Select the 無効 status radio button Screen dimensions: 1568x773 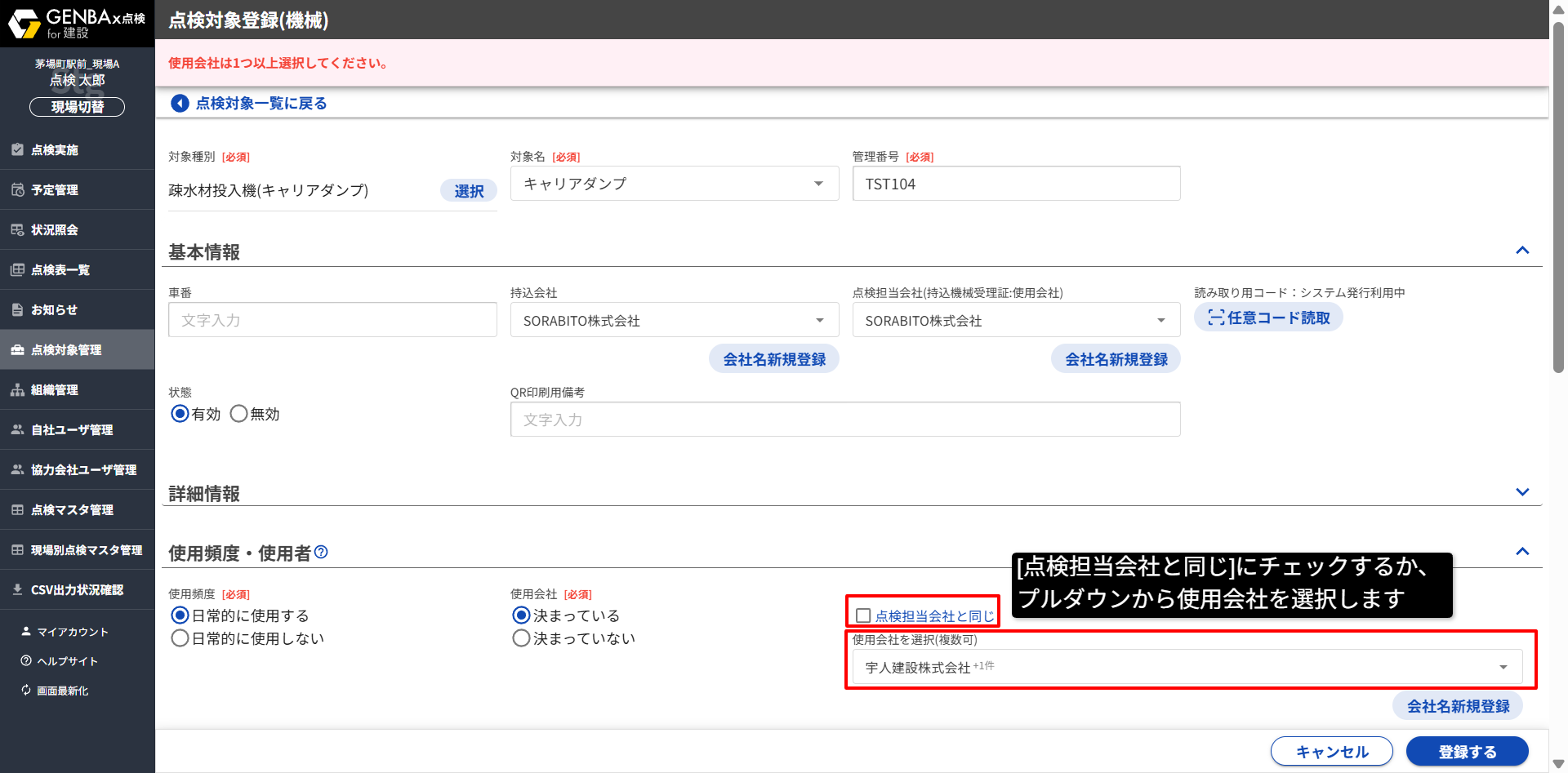tap(238, 414)
